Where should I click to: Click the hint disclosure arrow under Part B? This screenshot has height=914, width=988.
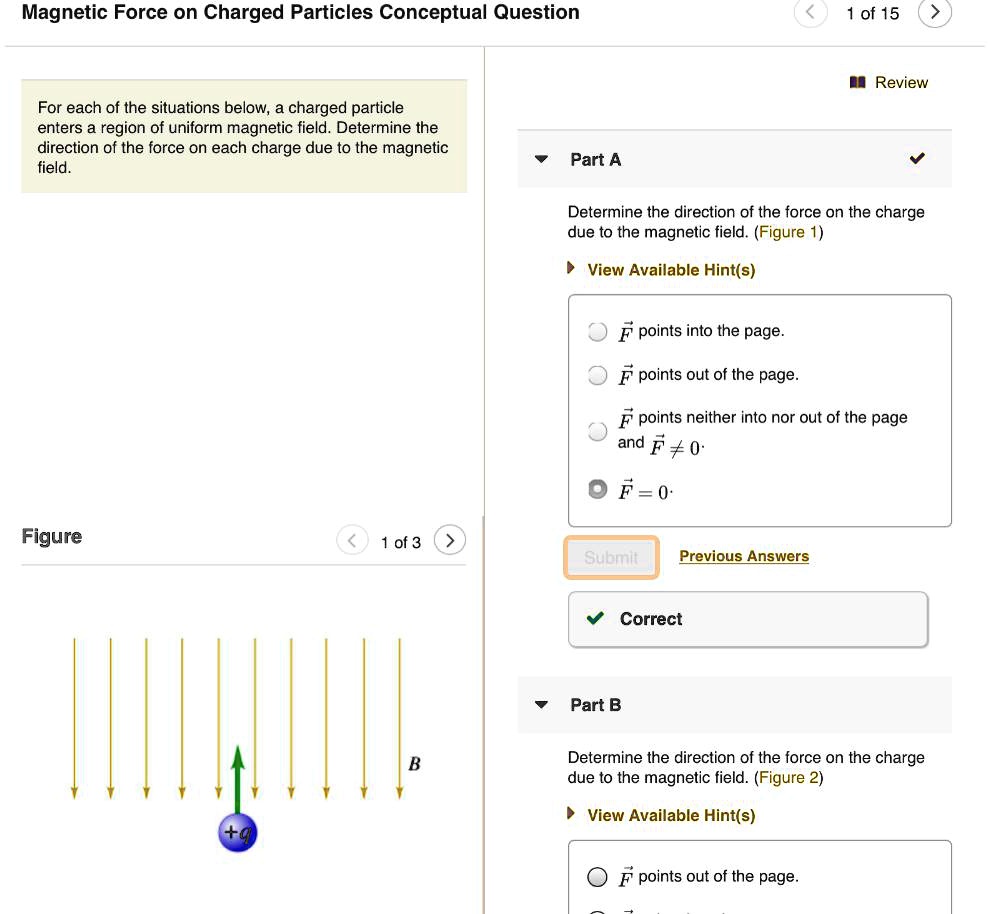[571, 815]
